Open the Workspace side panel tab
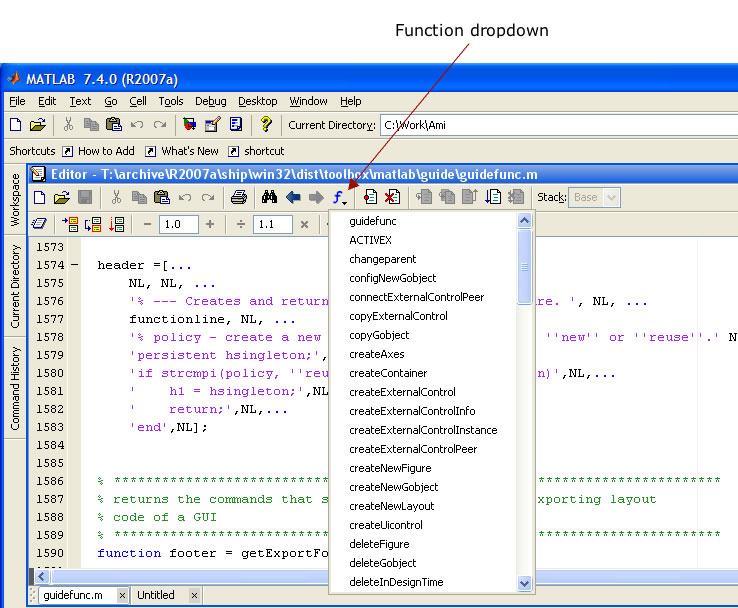 click(15, 199)
